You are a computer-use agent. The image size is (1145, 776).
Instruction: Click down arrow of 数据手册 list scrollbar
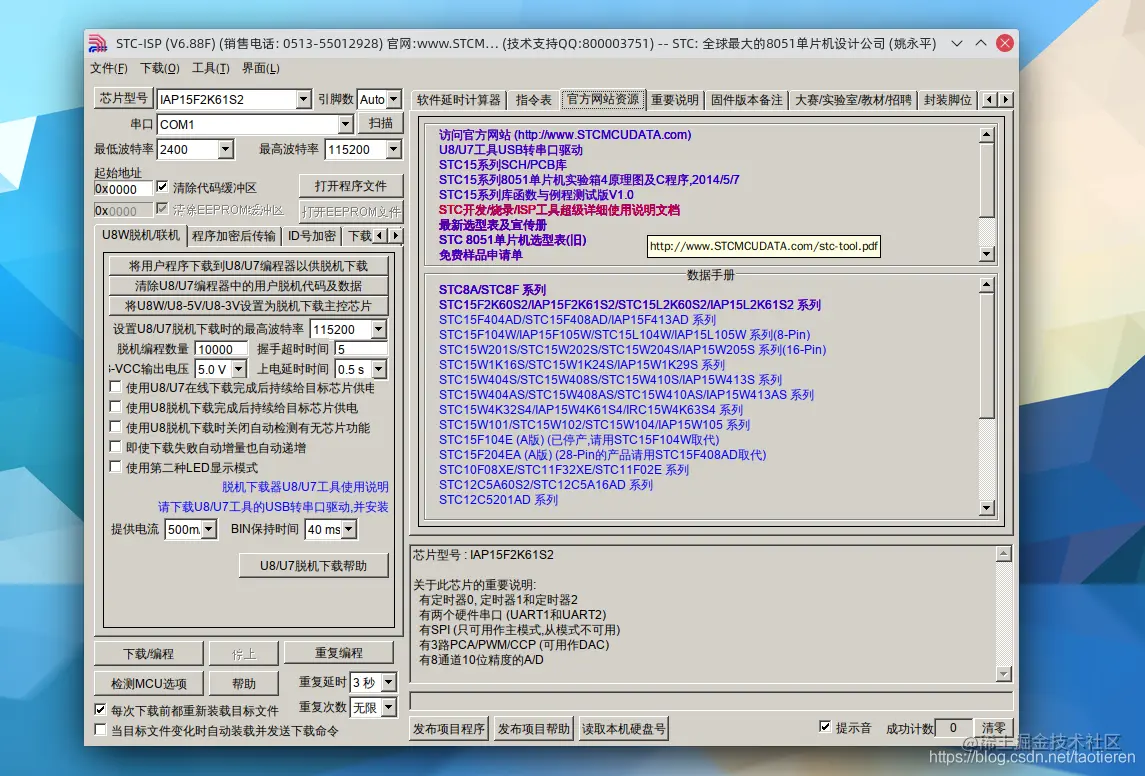pos(987,508)
